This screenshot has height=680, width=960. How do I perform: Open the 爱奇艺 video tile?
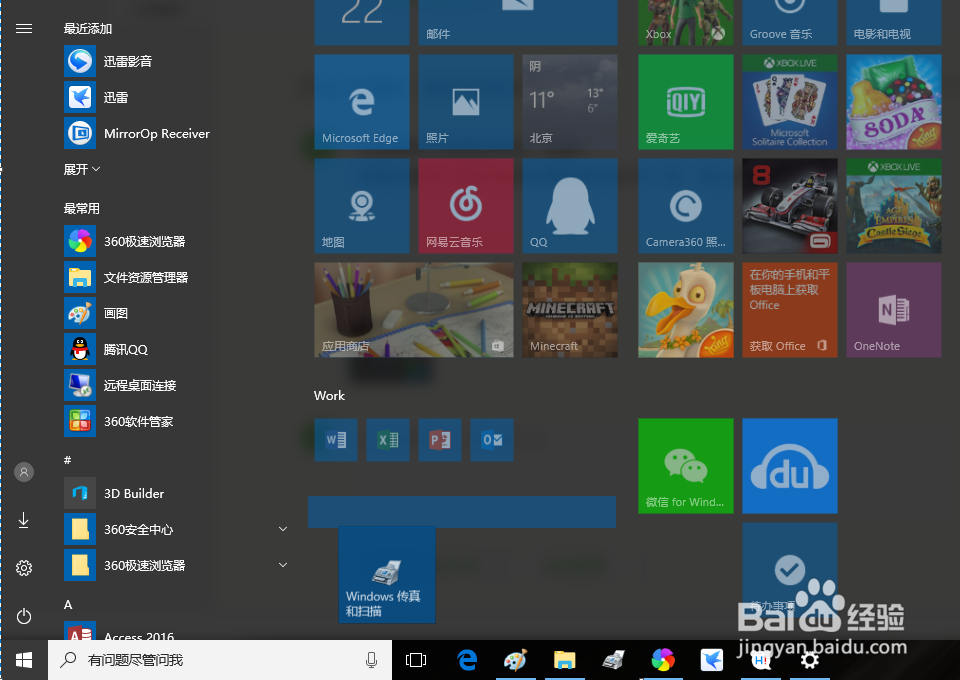(685, 102)
